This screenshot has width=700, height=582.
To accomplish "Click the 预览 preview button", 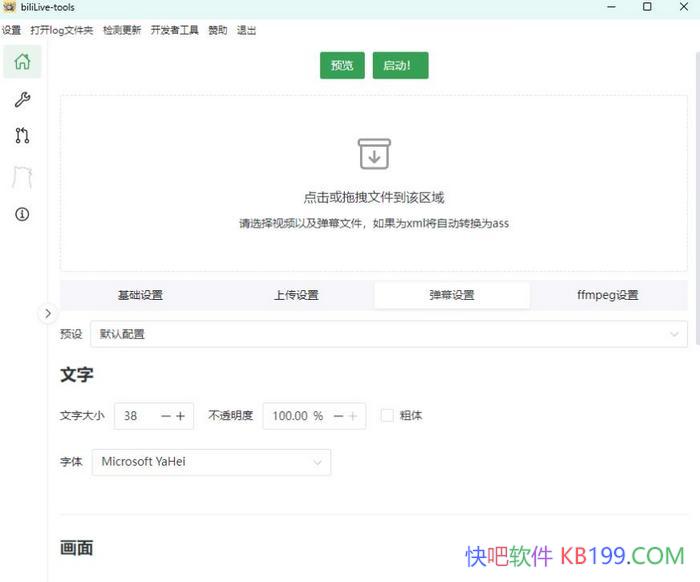I will click(x=342, y=66).
